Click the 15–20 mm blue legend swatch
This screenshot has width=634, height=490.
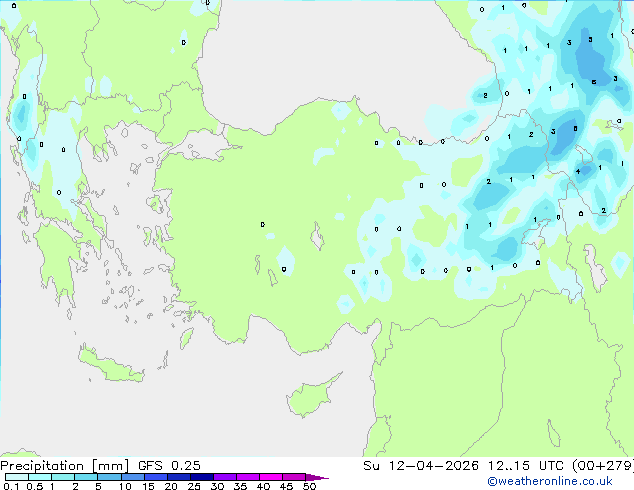tap(156, 477)
